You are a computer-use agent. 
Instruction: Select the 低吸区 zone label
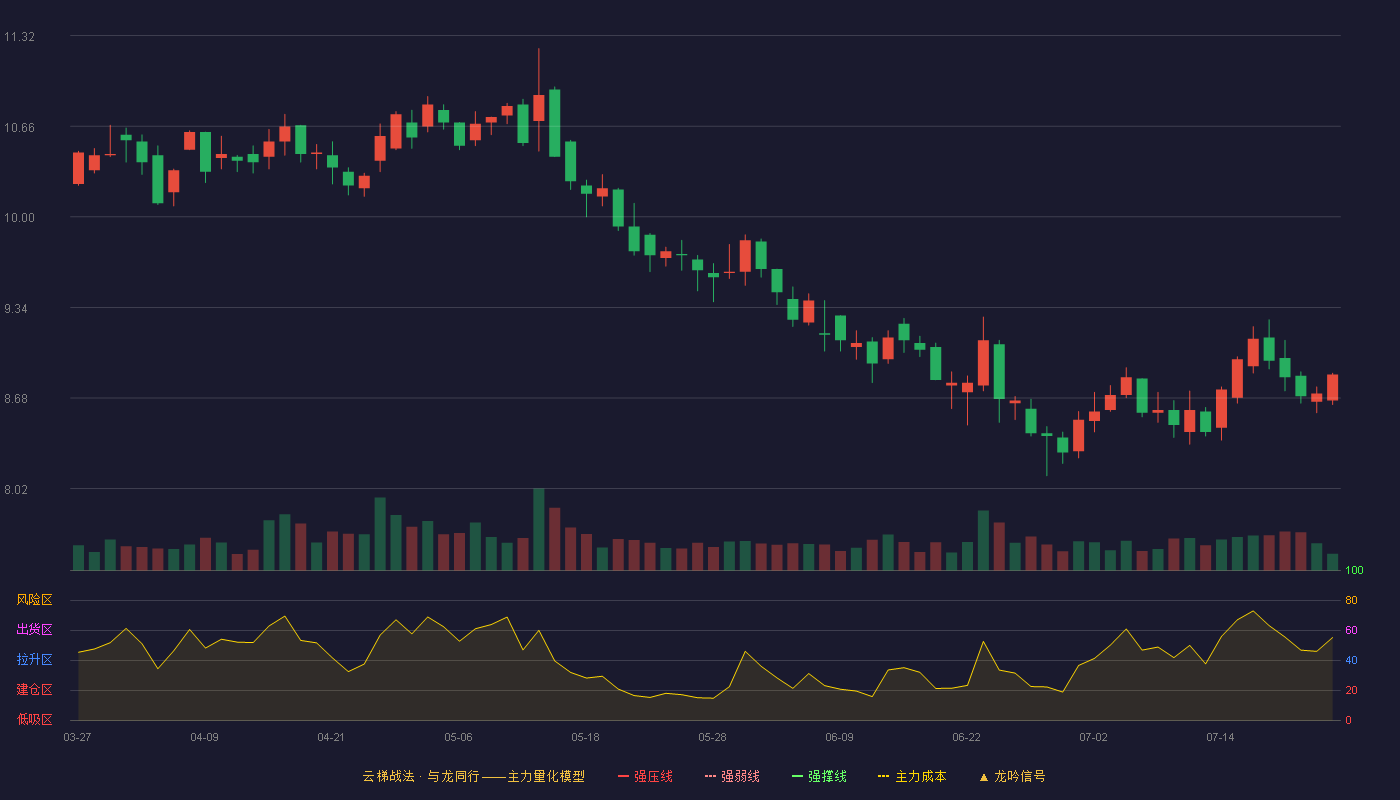(x=34, y=720)
